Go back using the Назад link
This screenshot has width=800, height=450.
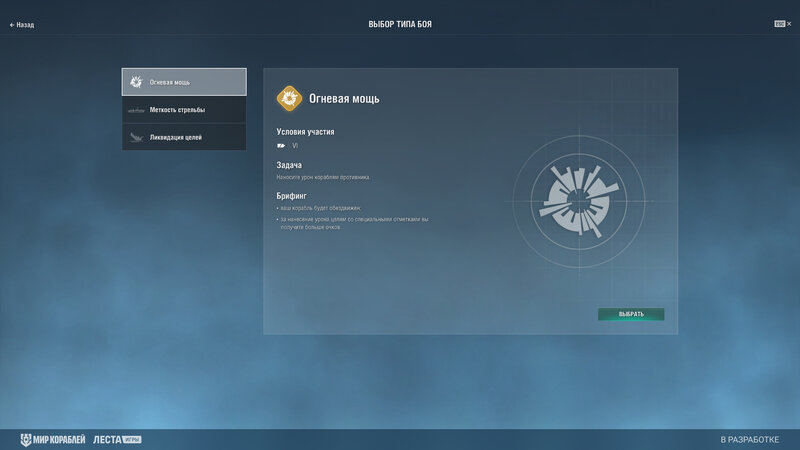[22, 24]
